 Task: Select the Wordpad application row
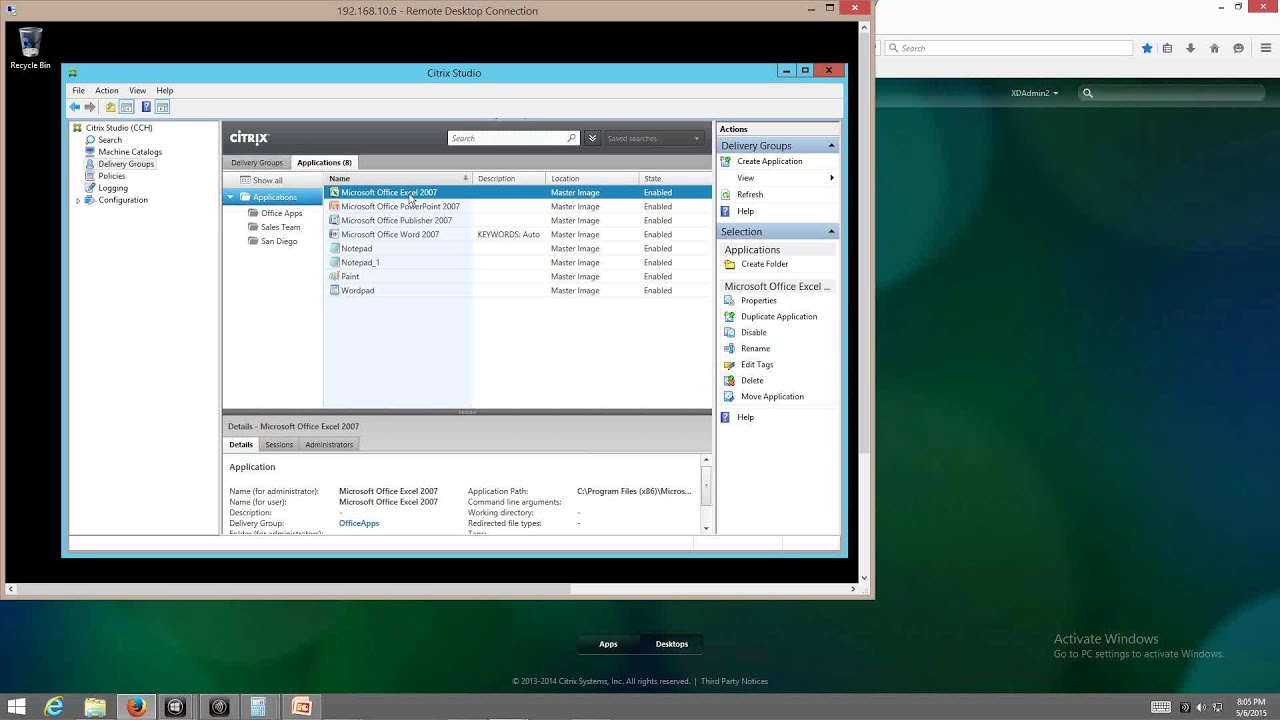coord(517,291)
